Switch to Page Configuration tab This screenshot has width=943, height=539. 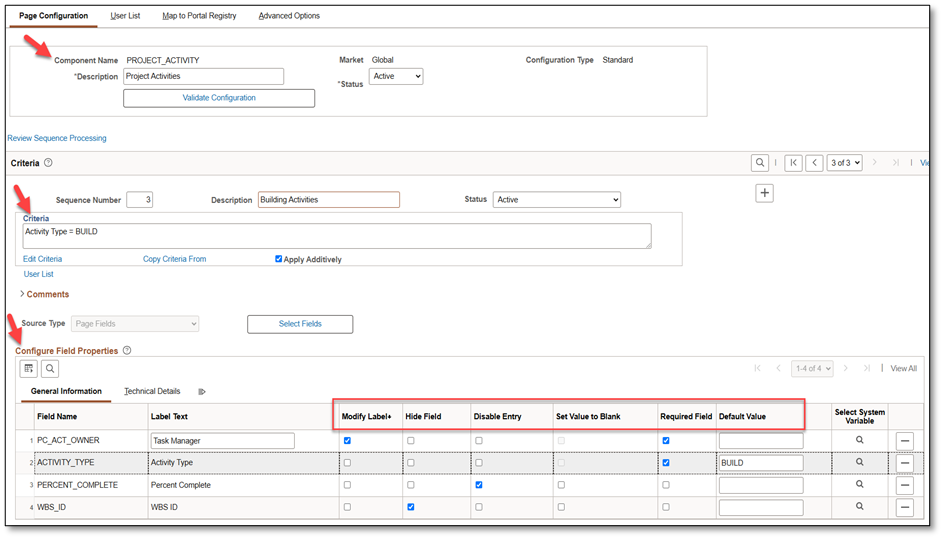(54, 16)
